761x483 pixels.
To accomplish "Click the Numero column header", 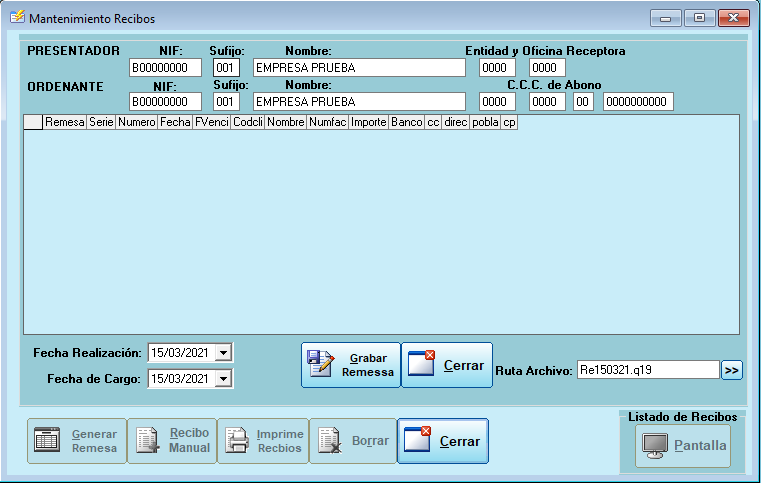I will pyautogui.click(x=137, y=122).
